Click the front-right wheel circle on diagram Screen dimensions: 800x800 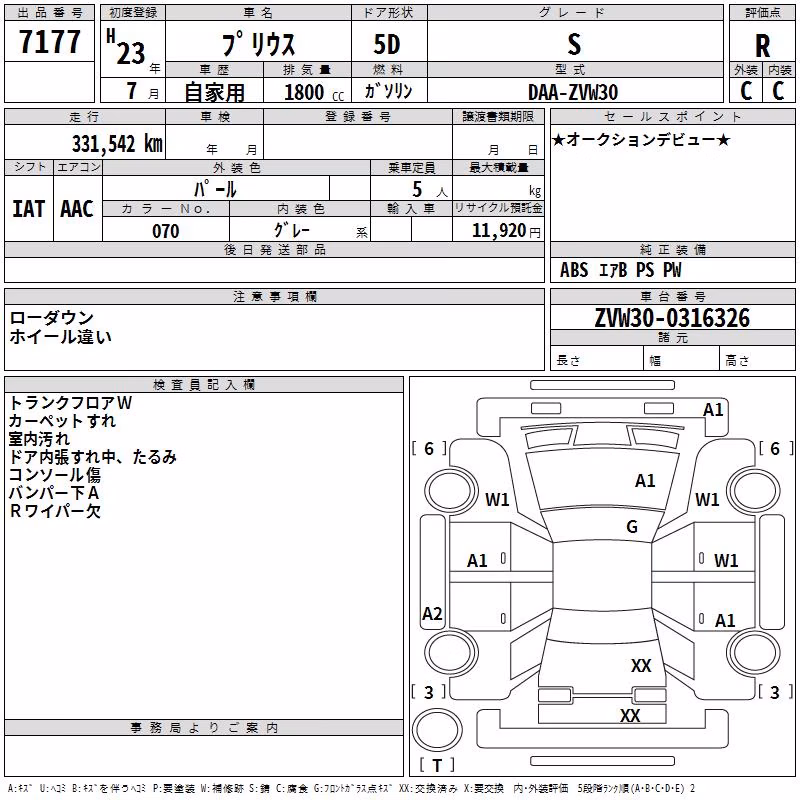coord(754,491)
